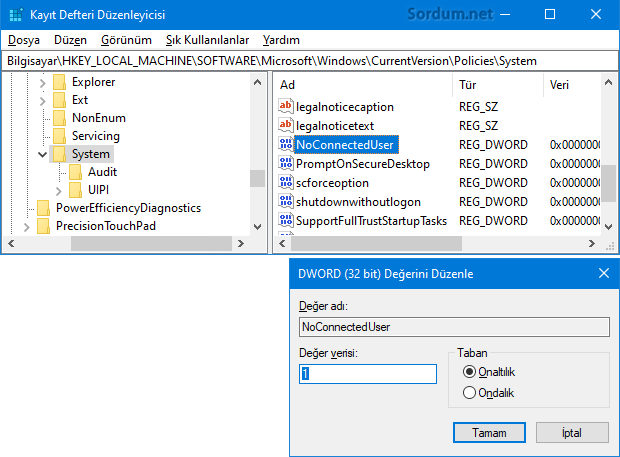Select the NonEnum tree item label
The image size is (620, 457).
click(x=99, y=118)
